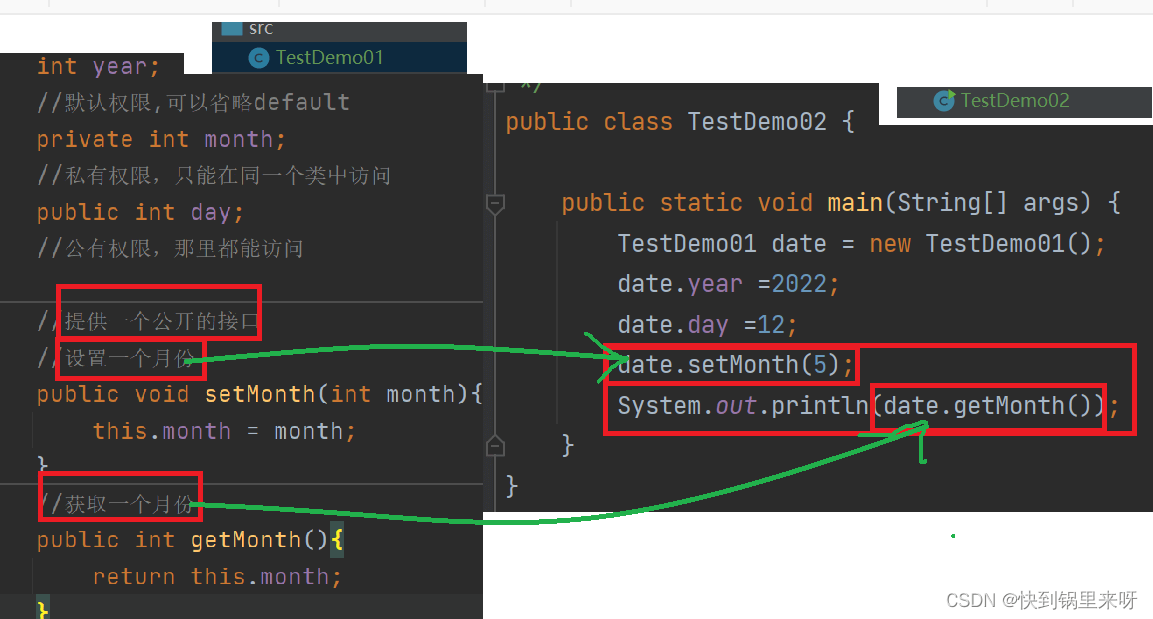Collapse the main method fold marker
The image size is (1153, 619).
[493, 204]
